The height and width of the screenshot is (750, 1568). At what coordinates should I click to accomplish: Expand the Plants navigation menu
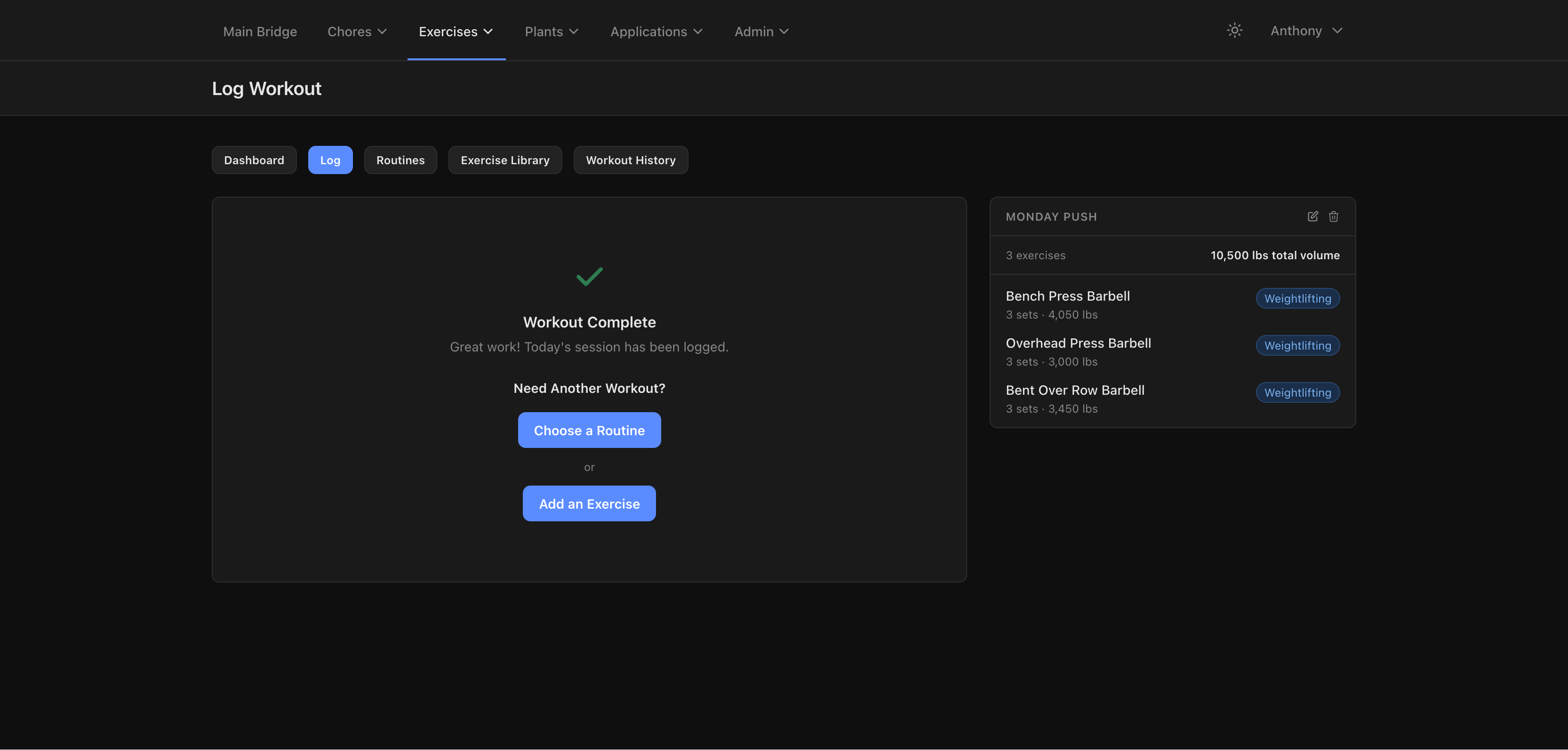[551, 32]
